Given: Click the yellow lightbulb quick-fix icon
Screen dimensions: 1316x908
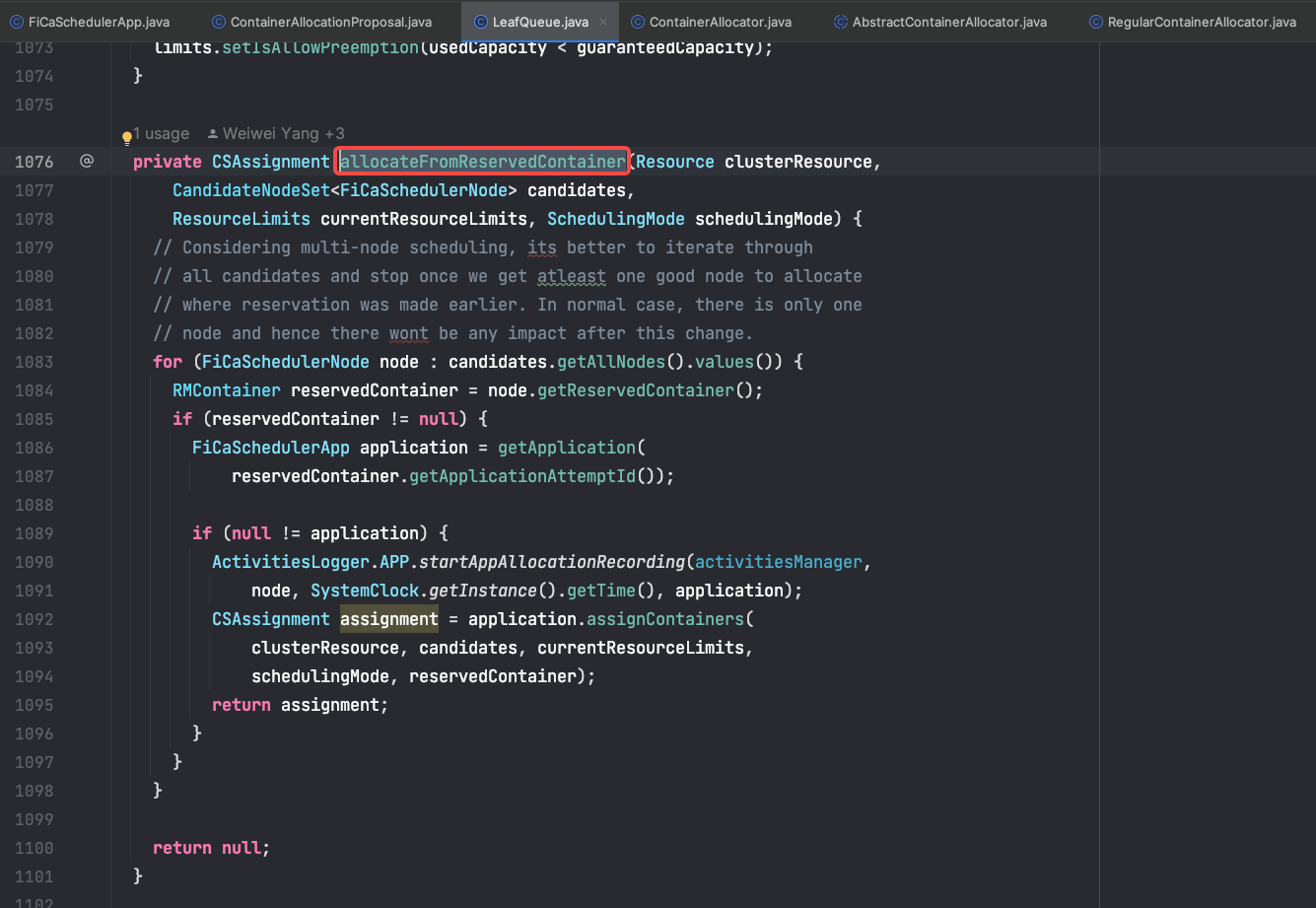Looking at the screenshot, I should click(x=127, y=137).
